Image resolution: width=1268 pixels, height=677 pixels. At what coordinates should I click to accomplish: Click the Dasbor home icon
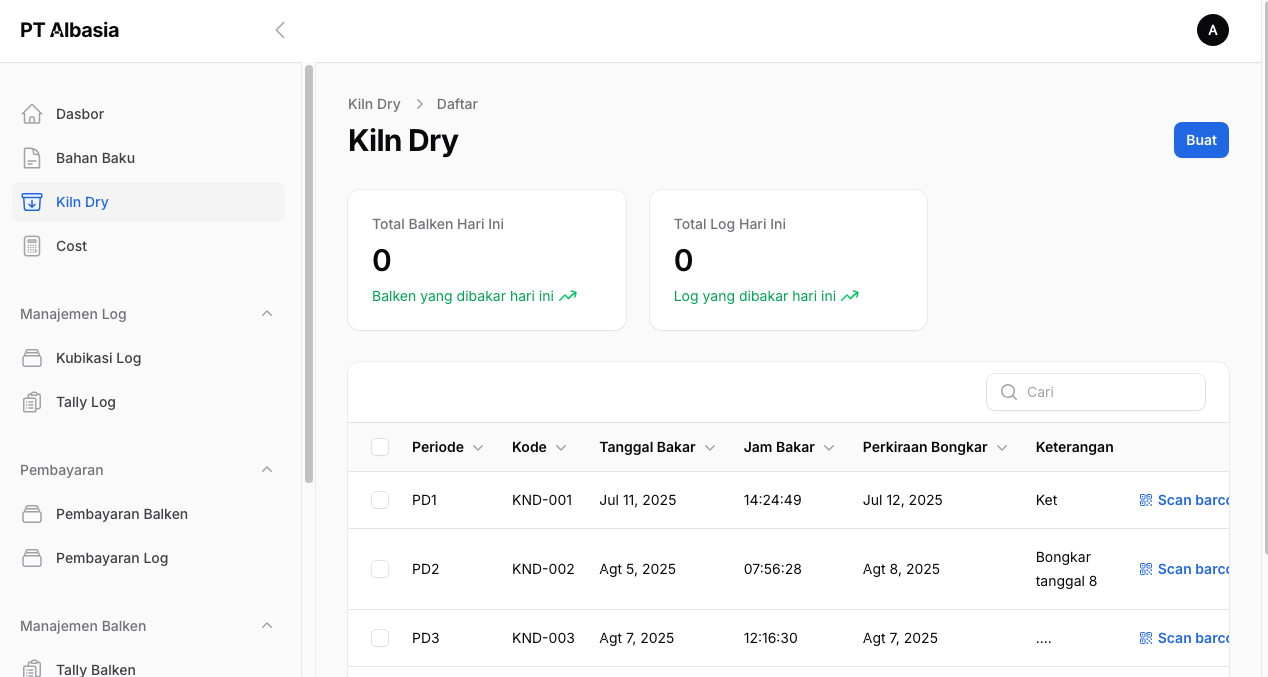pyautogui.click(x=32, y=114)
